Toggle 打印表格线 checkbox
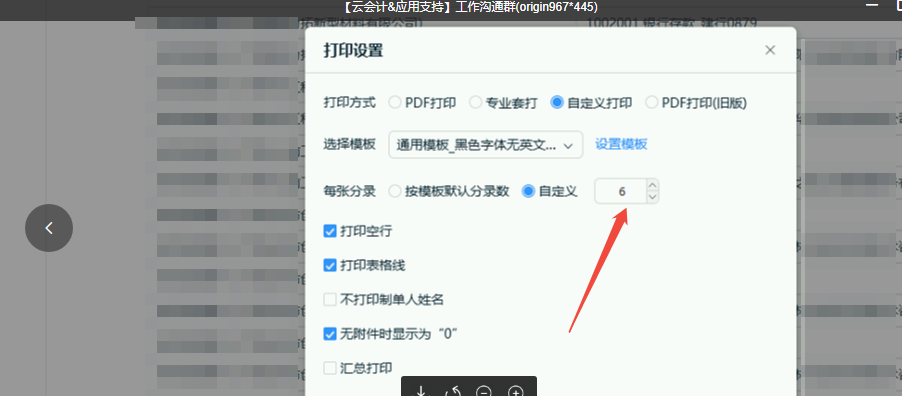Image resolution: width=902 pixels, height=396 pixels. [x=330, y=265]
